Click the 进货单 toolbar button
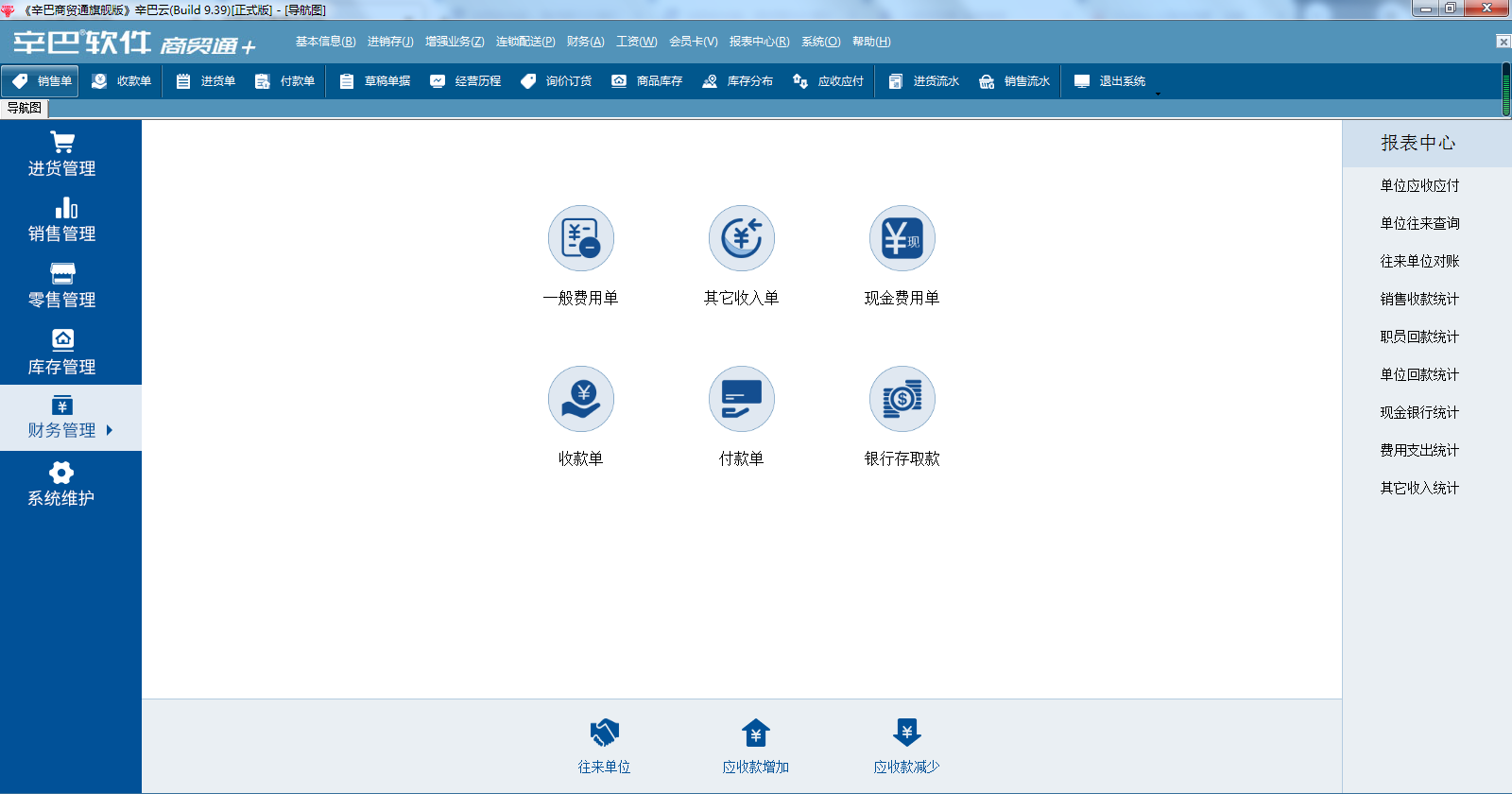The width and height of the screenshot is (1512, 794). coord(205,81)
